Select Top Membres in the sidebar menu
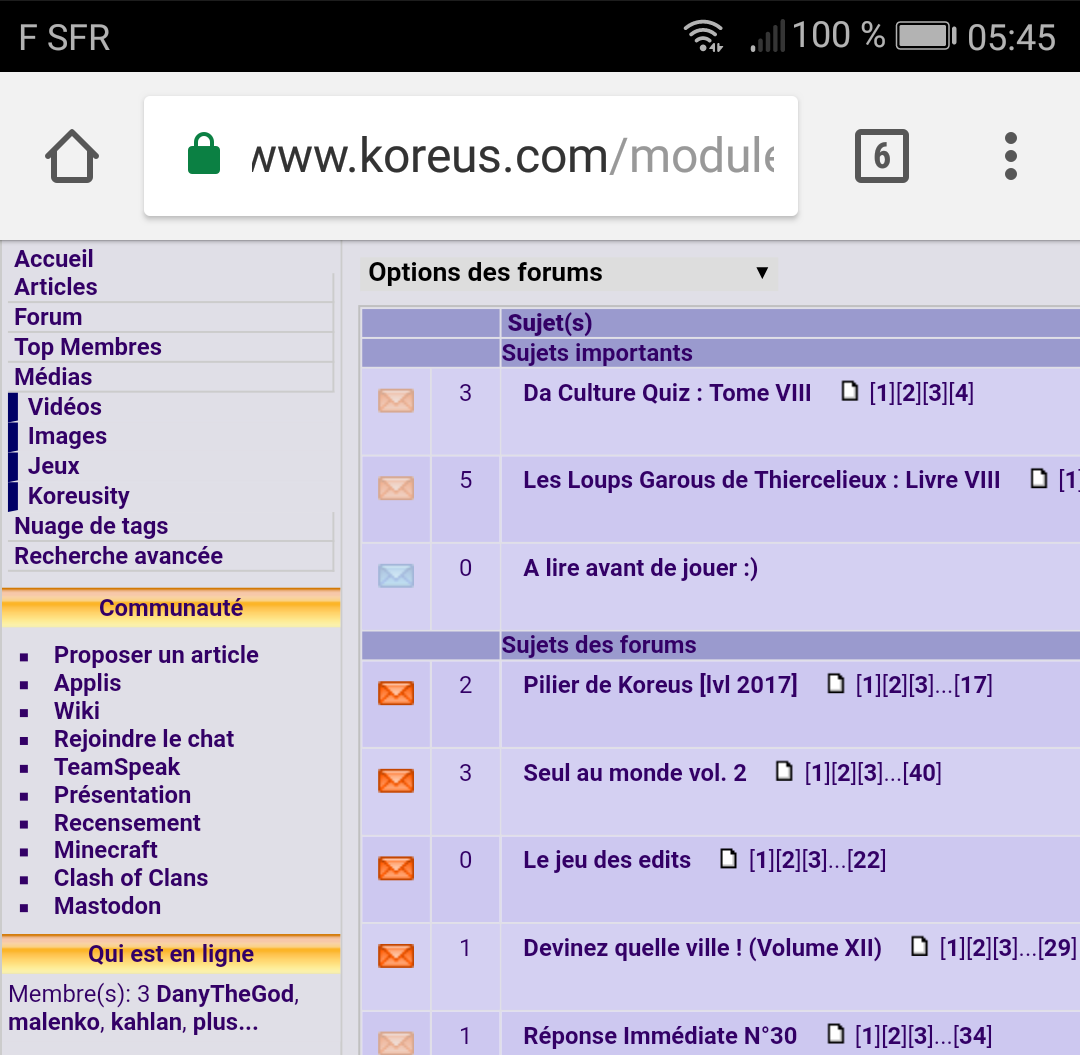Image resolution: width=1080 pixels, height=1055 pixels. tap(88, 347)
